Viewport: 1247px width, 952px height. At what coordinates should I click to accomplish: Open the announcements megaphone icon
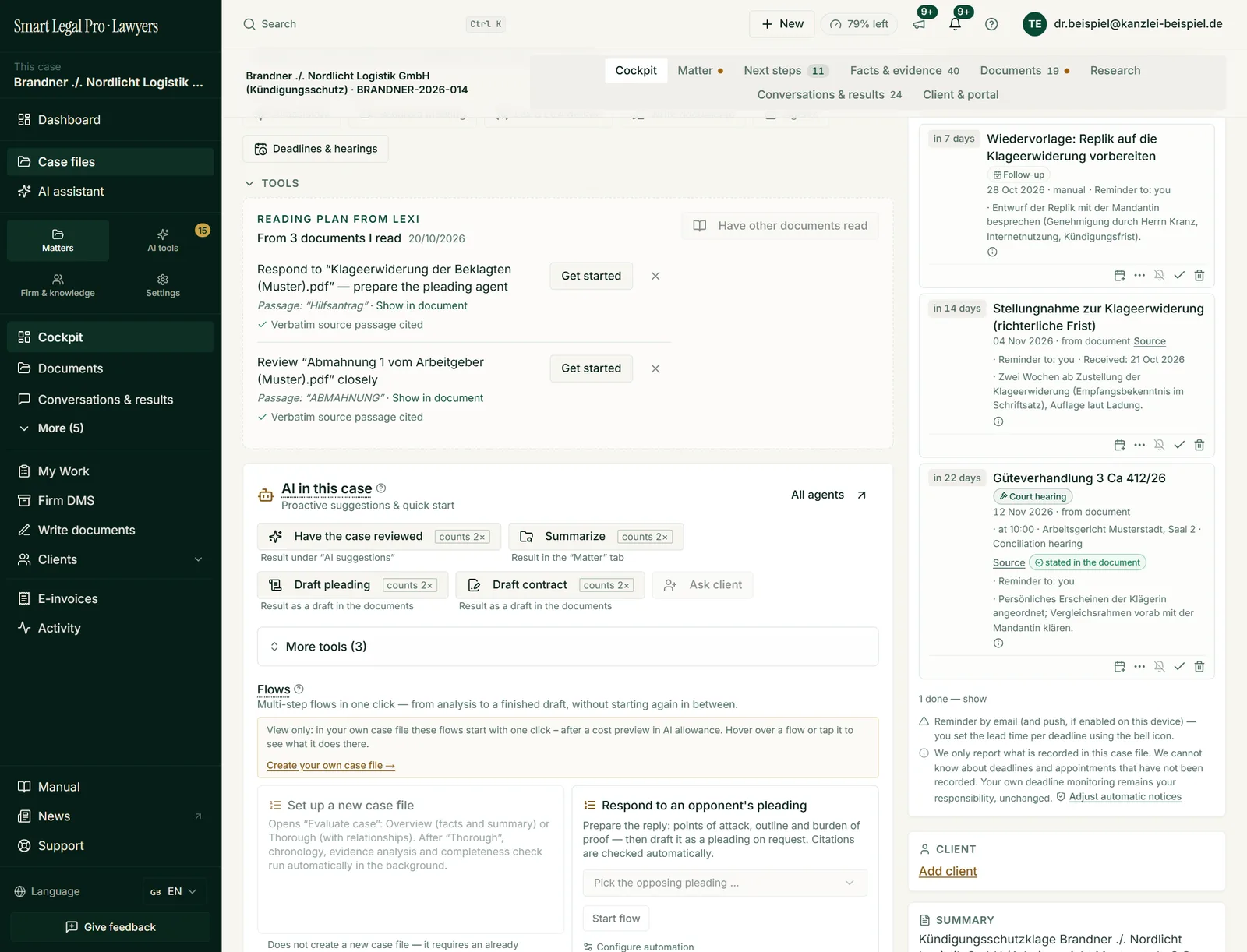click(x=920, y=24)
